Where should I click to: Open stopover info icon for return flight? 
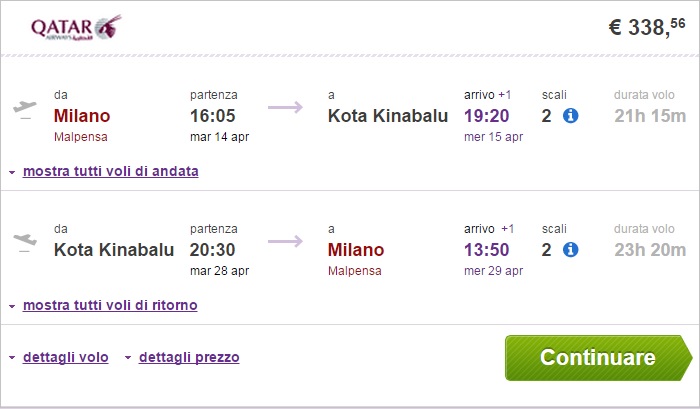(571, 249)
